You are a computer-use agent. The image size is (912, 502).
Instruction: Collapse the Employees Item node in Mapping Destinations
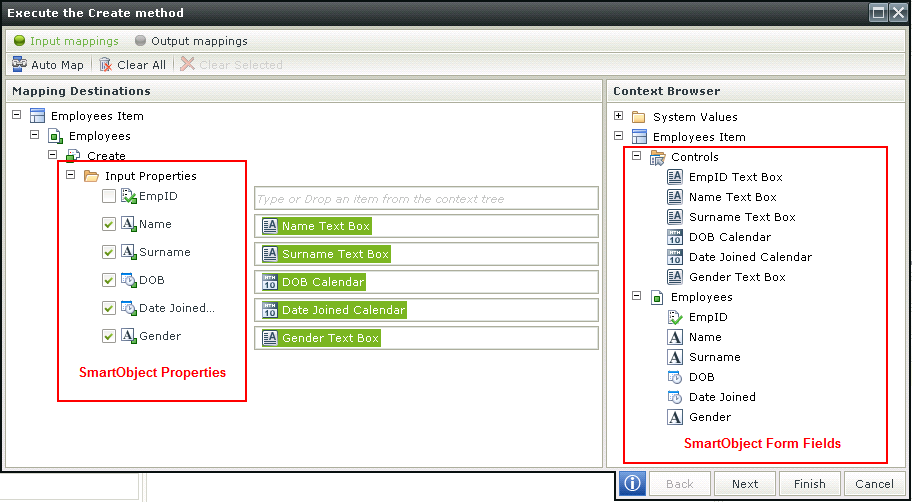pyautogui.click(x=17, y=115)
